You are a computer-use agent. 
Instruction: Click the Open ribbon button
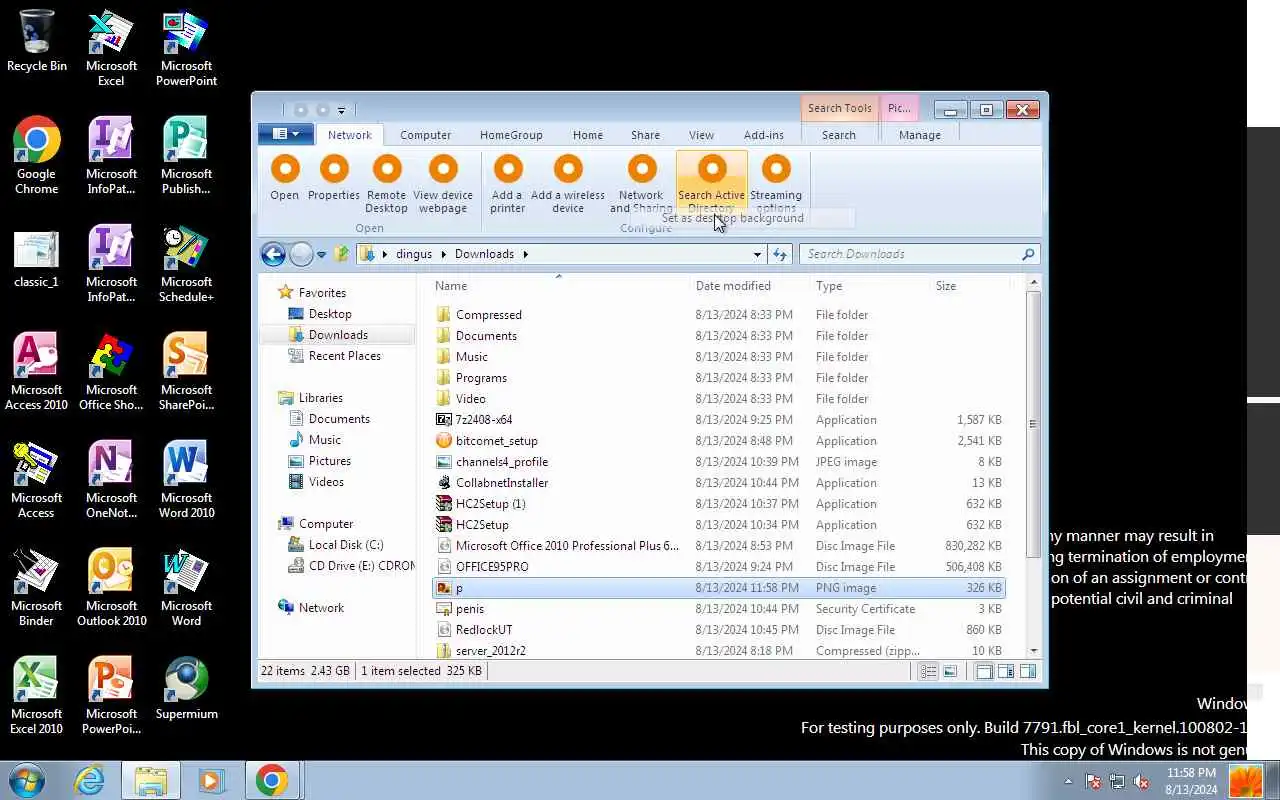pos(285,178)
